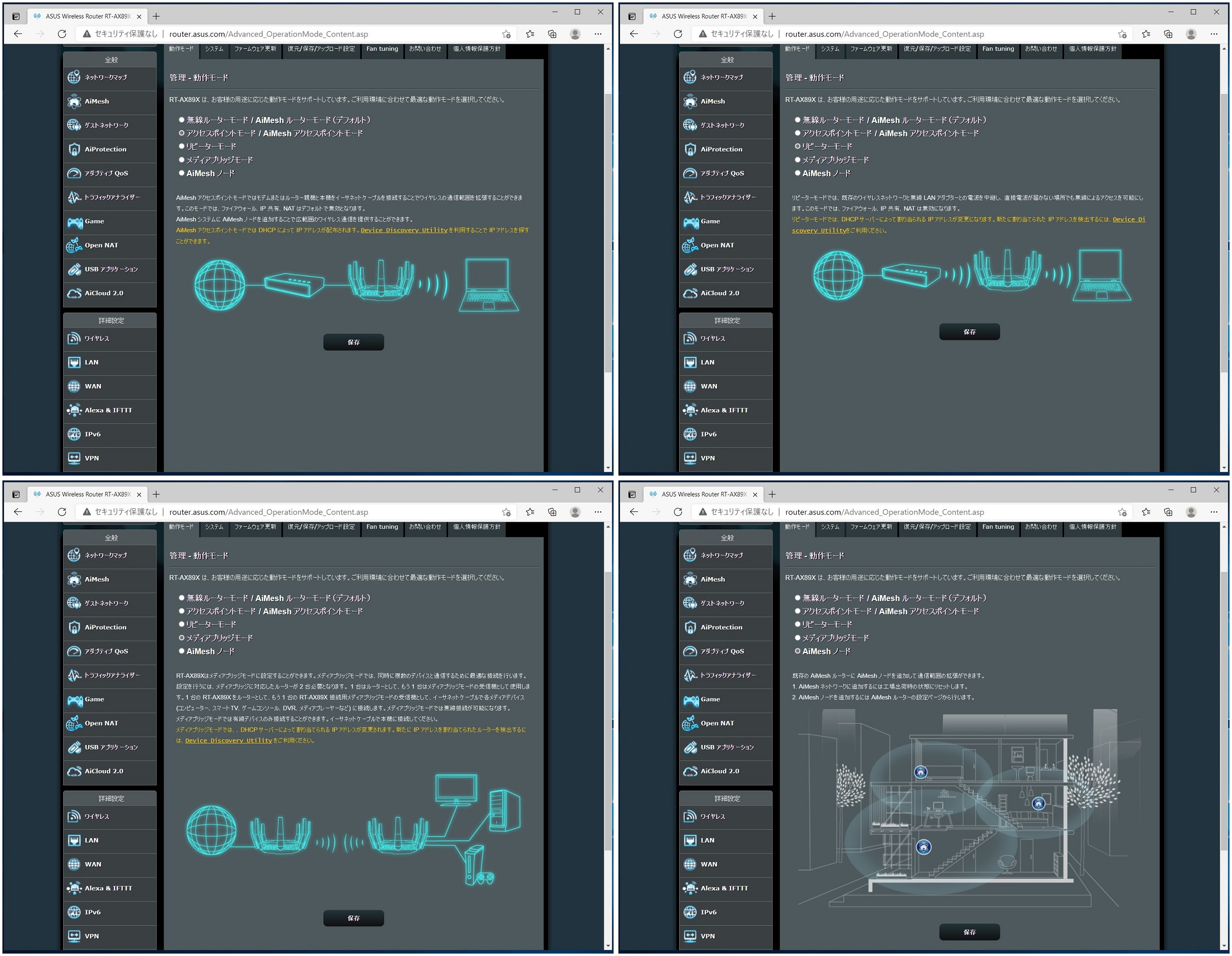Screen dimensions: 1232x956
Task: Refresh the page in top-left browser window
Action: (62, 34)
